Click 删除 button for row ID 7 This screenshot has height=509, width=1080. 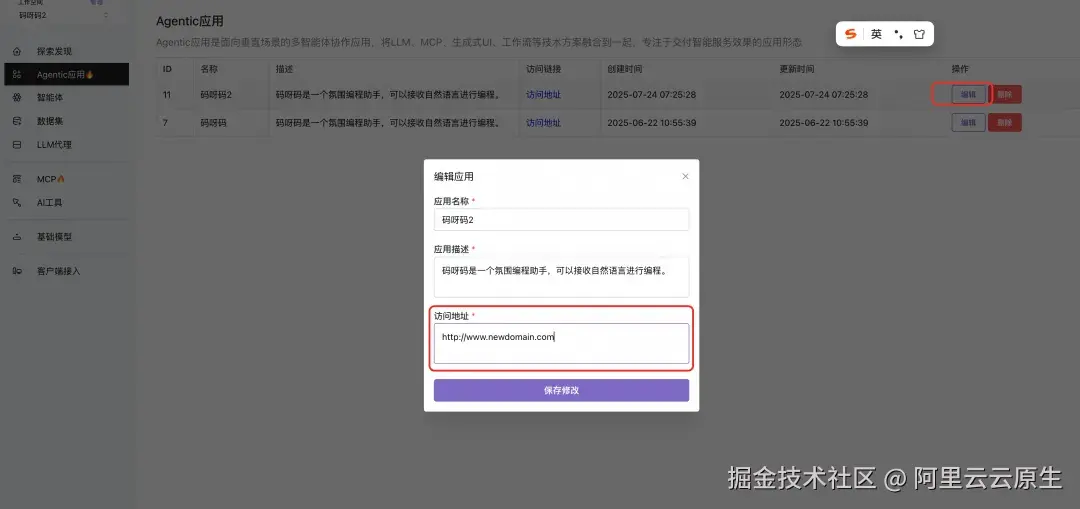pos(1005,123)
